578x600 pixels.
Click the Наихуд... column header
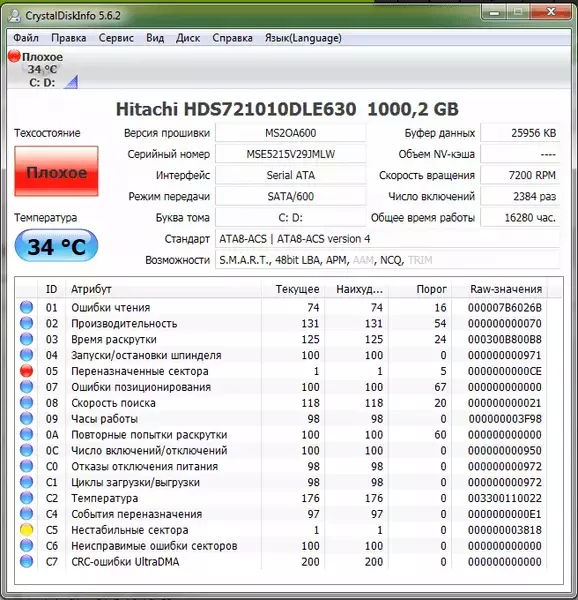click(x=357, y=289)
